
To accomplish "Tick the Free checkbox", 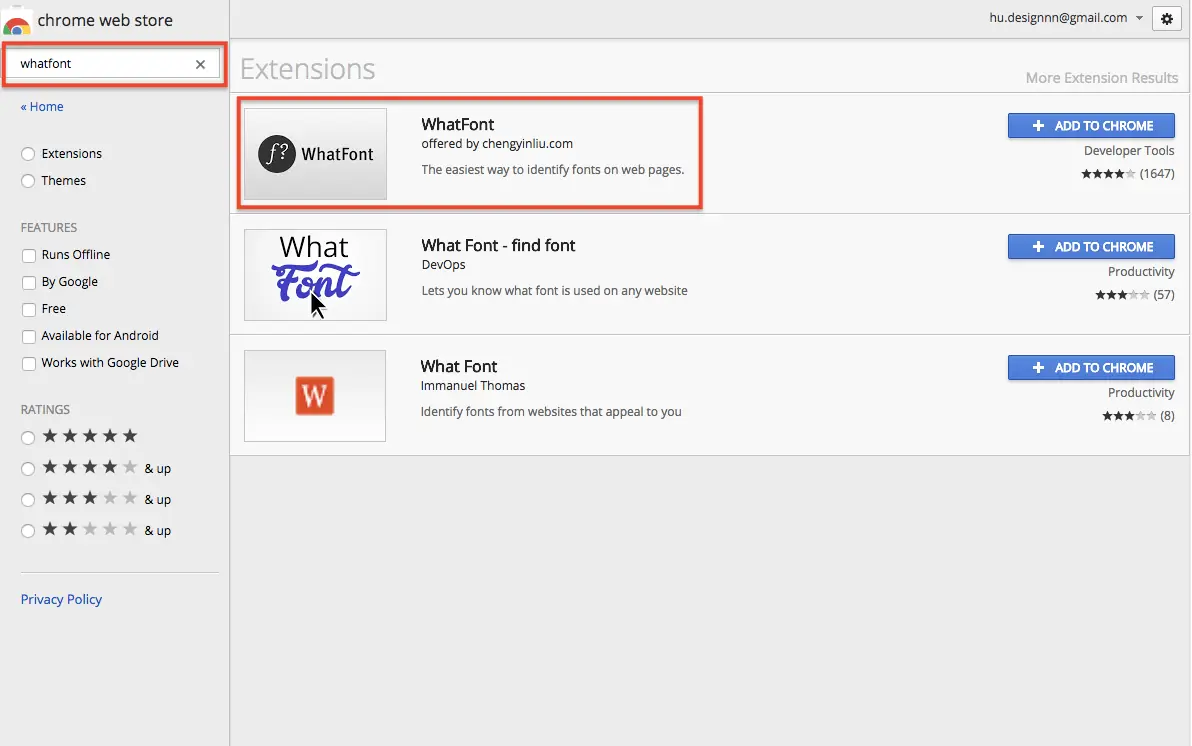I will [29, 310].
